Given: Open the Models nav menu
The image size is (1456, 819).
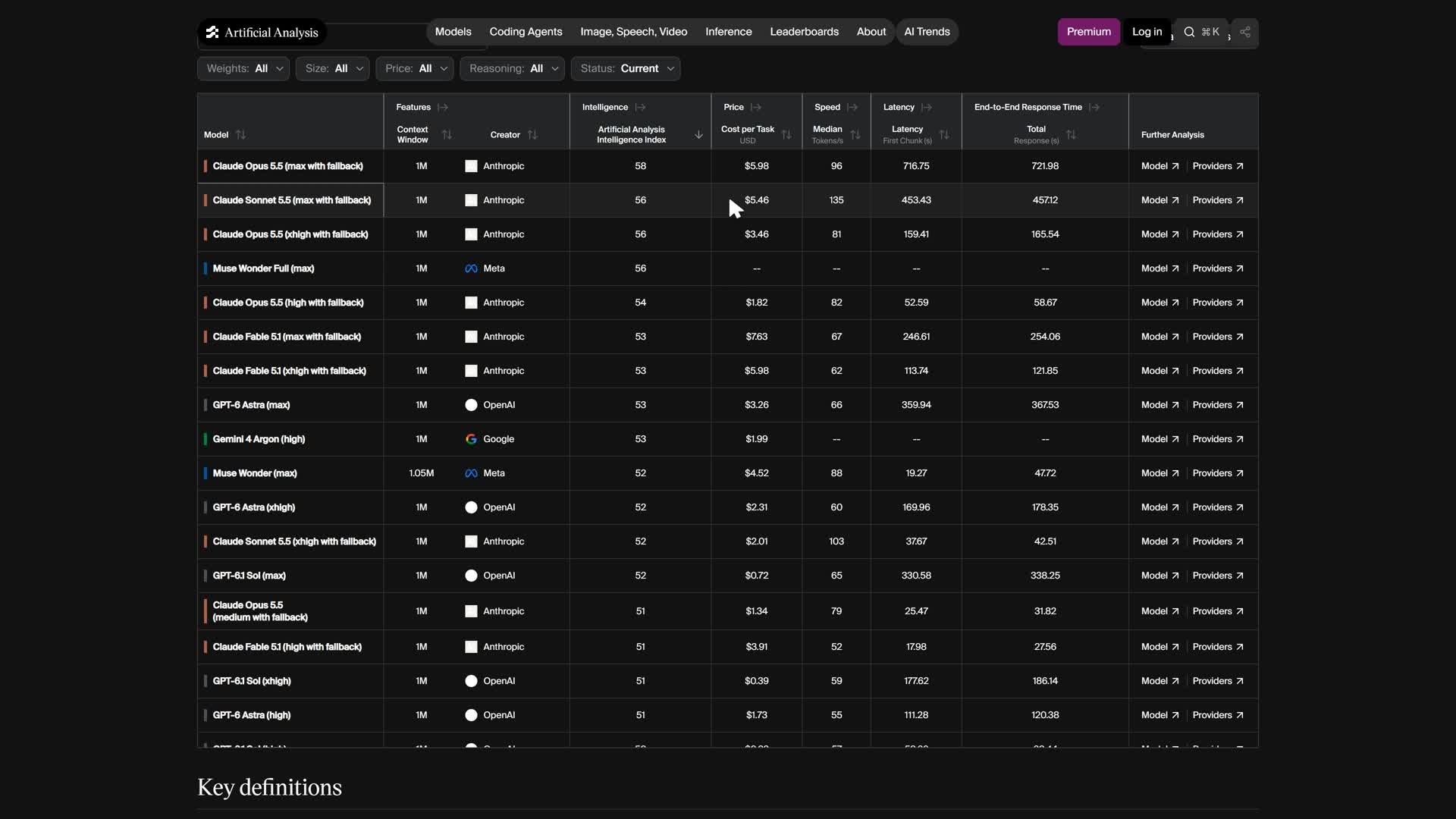Looking at the screenshot, I should click(x=453, y=32).
